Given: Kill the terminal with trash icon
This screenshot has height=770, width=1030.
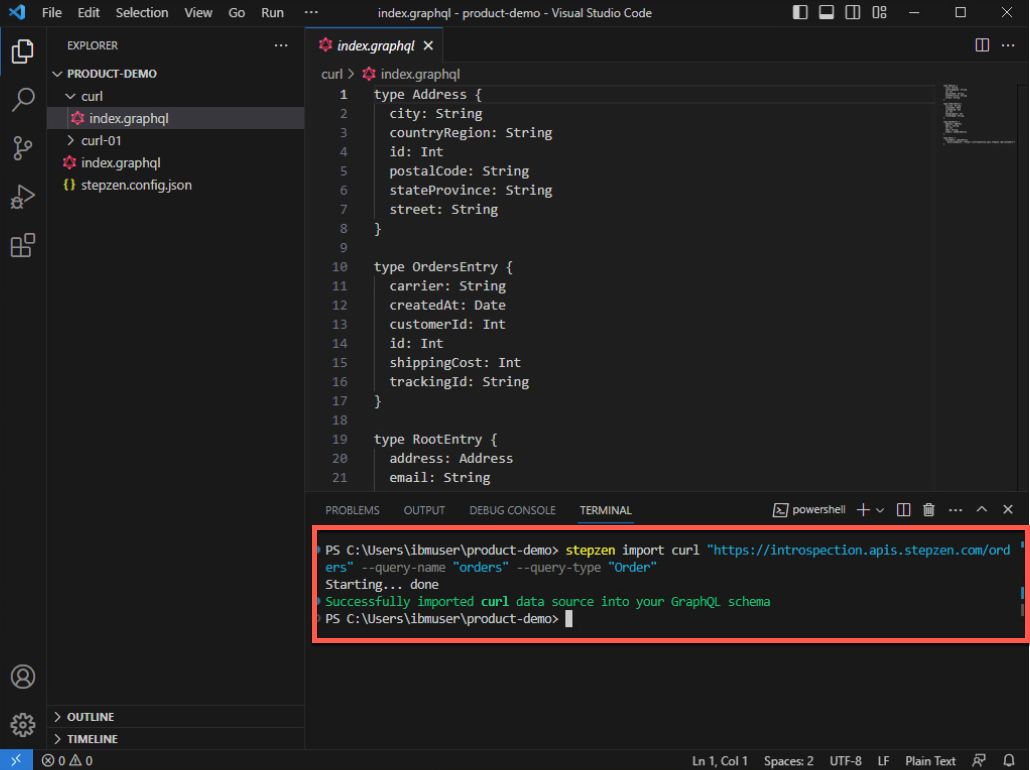Looking at the screenshot, I should click(x=928, y=510).
